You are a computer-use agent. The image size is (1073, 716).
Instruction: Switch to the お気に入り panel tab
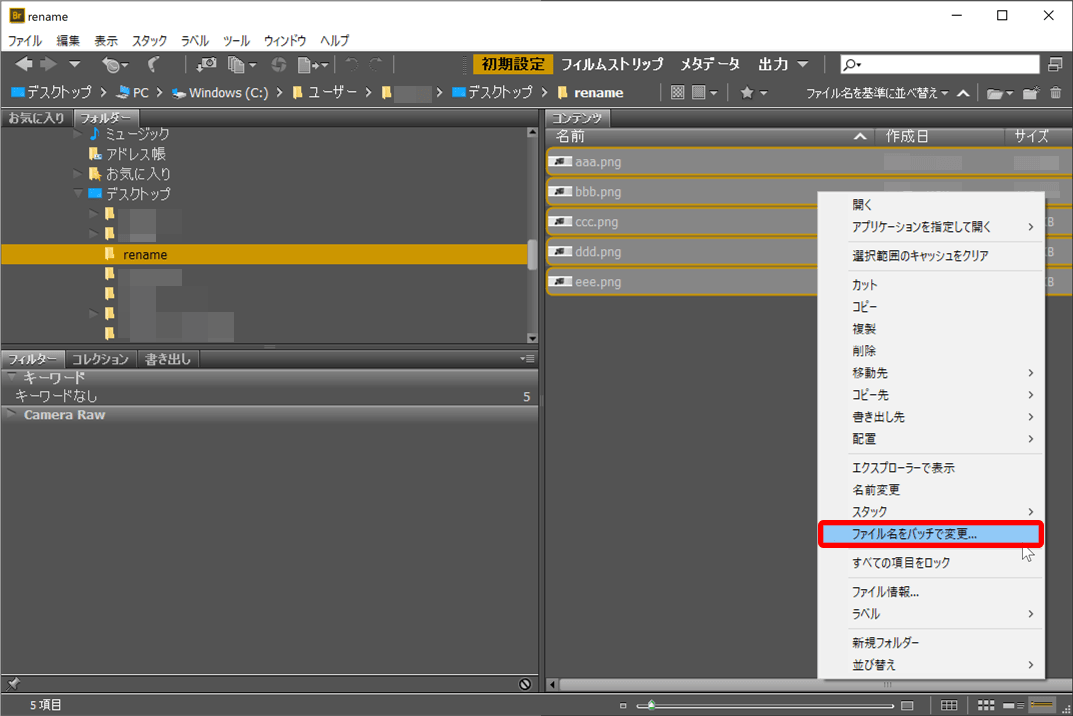[x=36, y=118]
